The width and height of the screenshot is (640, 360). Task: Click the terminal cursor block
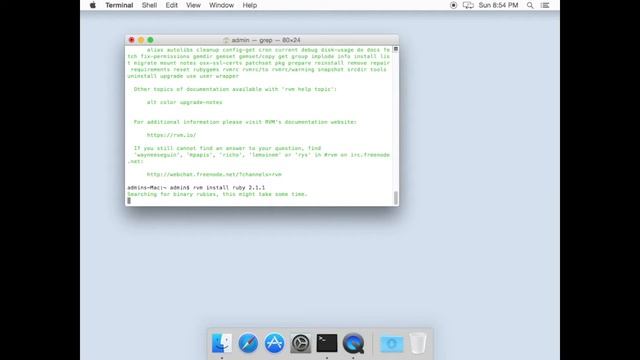(x=129, y=201)
